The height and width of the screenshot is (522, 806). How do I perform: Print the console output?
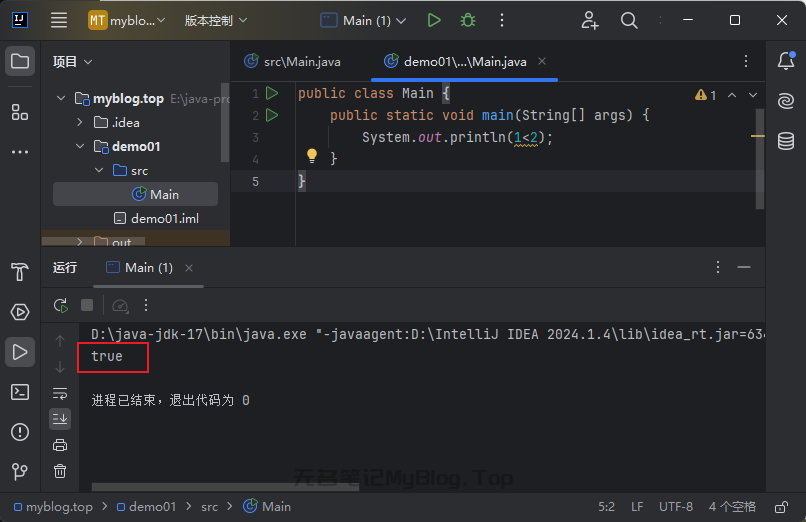(60, 445)
